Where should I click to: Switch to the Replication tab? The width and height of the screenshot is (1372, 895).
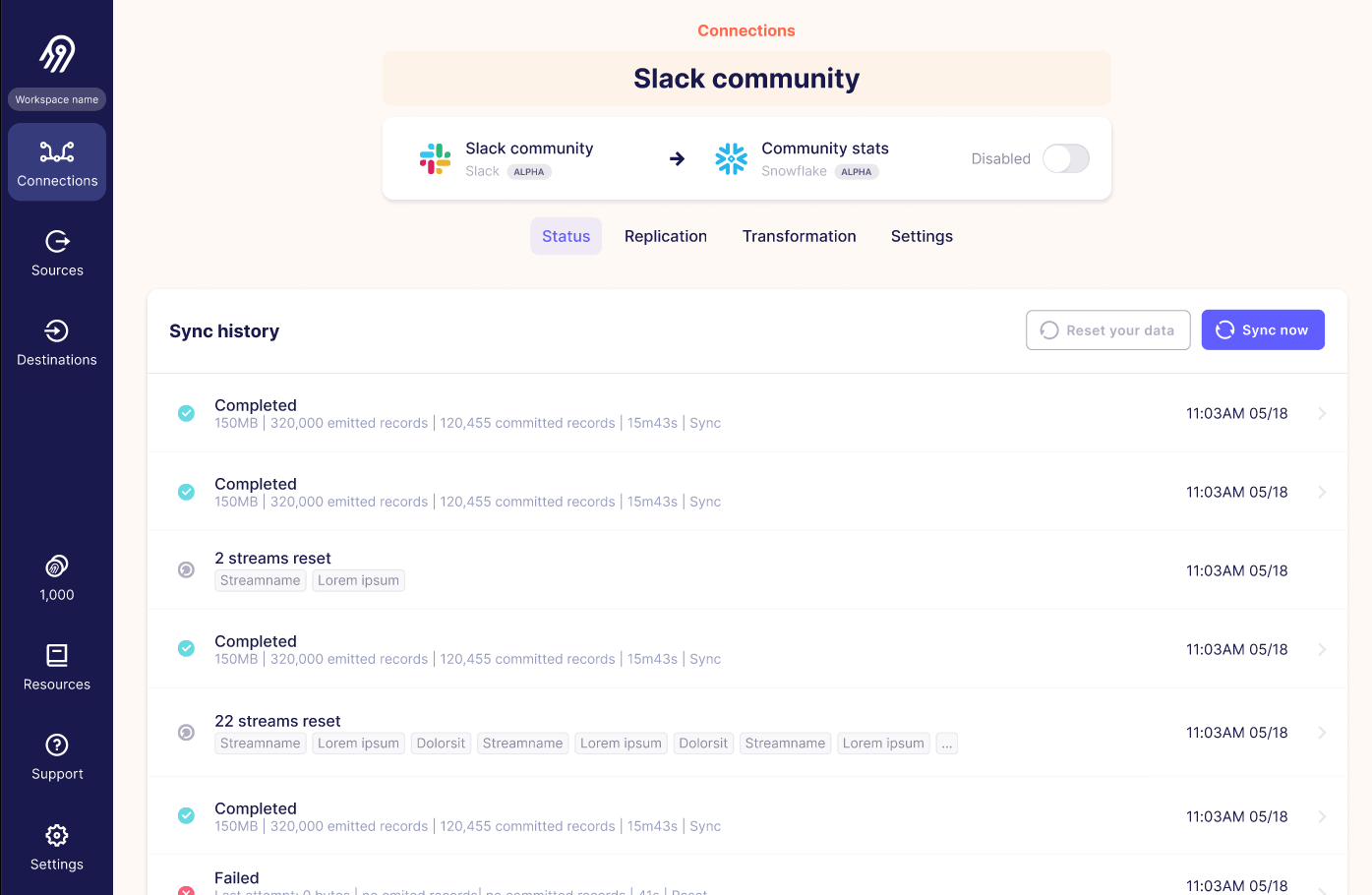[x=665, y=236]
